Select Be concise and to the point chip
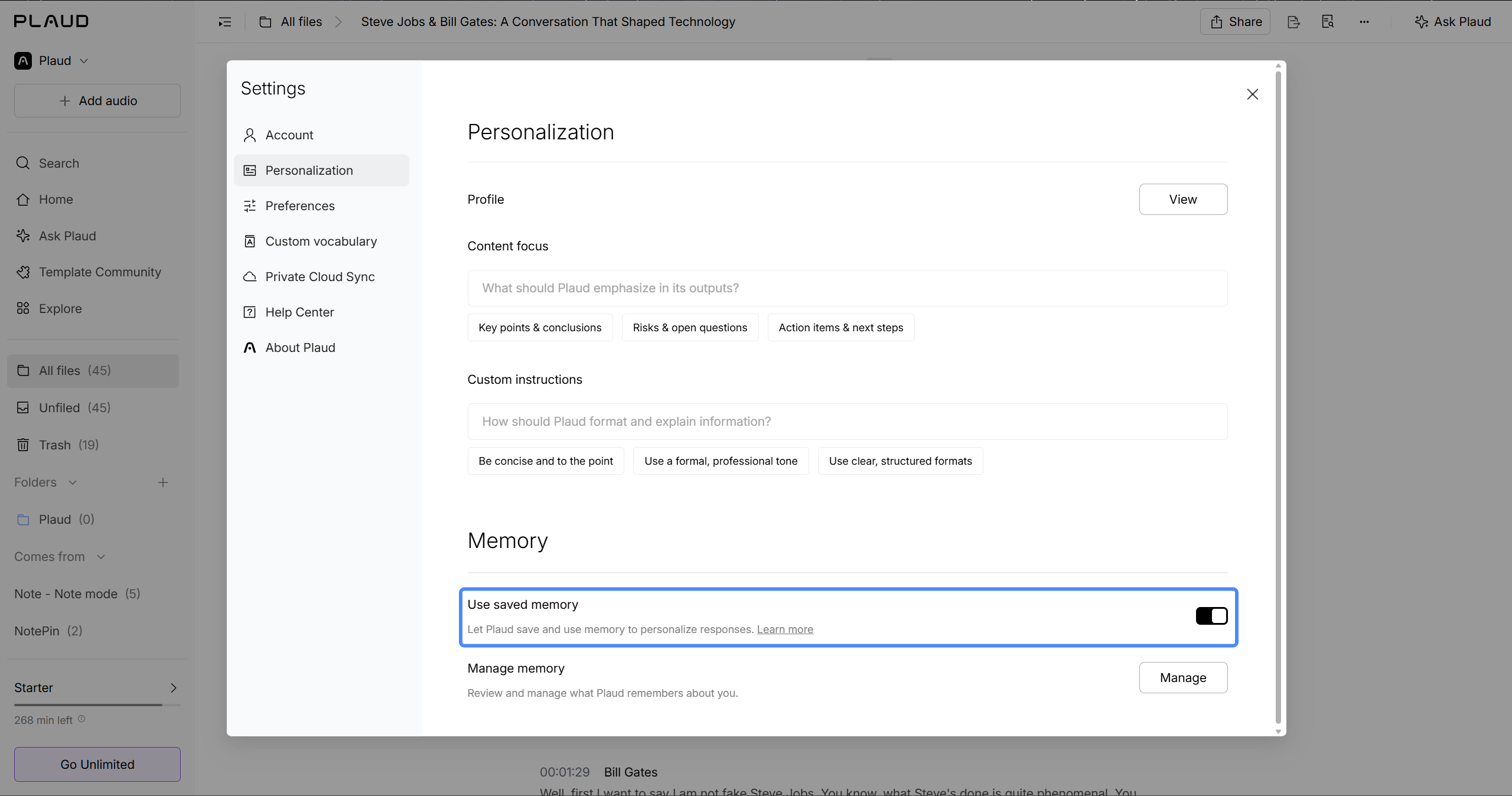Image resolution: width=1512 pixels, height=796 pixels. point(546,461)
